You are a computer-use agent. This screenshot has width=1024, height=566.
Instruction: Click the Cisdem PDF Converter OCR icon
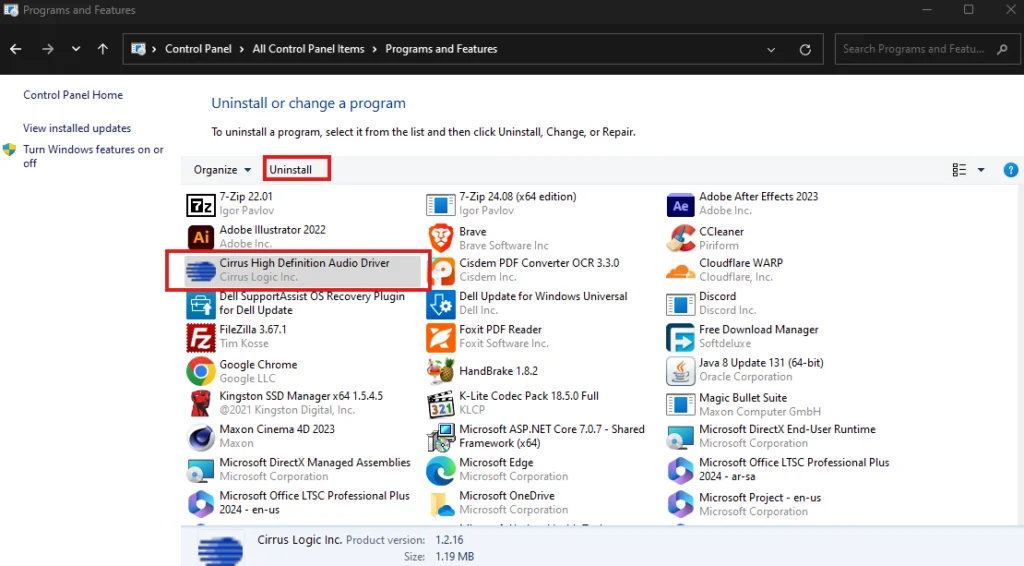point(442,270)
